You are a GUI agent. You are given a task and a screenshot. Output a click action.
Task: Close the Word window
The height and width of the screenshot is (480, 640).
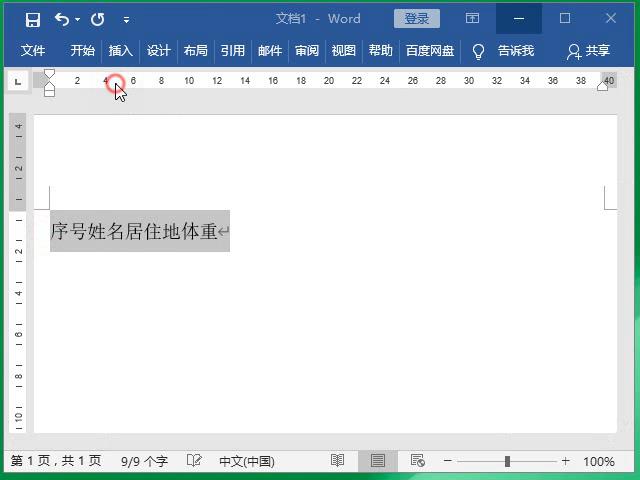click(x=611, y=18)
